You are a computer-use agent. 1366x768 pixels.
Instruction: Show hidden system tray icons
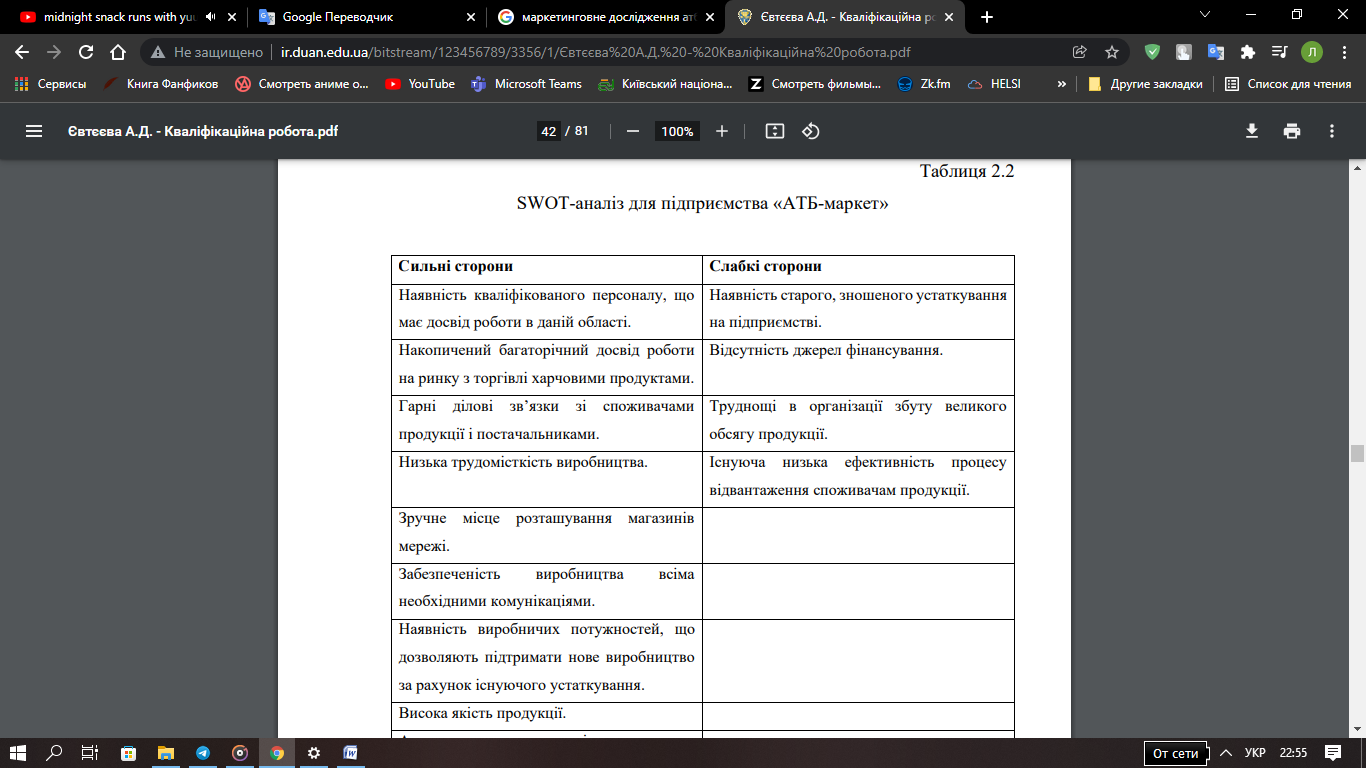point(1224,753)
